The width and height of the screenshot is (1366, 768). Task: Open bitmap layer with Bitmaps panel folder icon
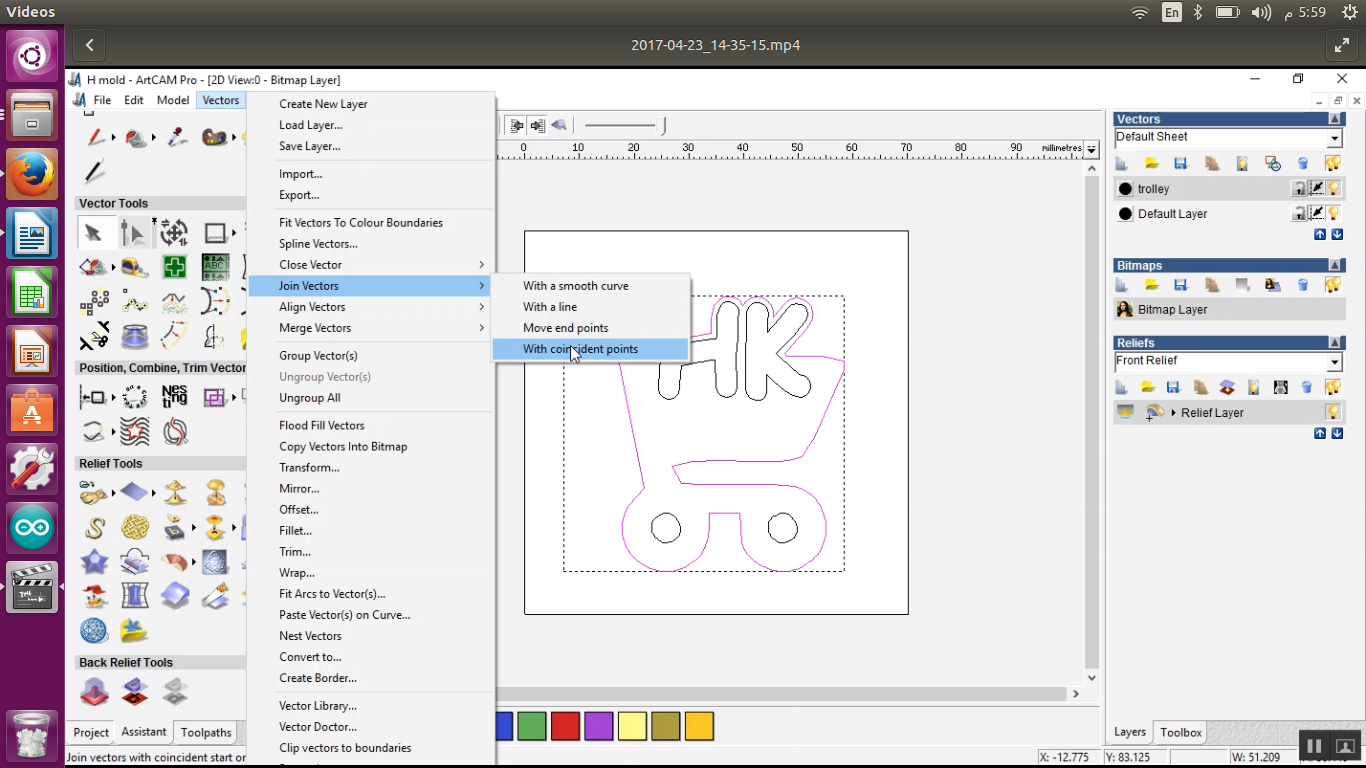pyautogui.click(x=1151, y=285)
